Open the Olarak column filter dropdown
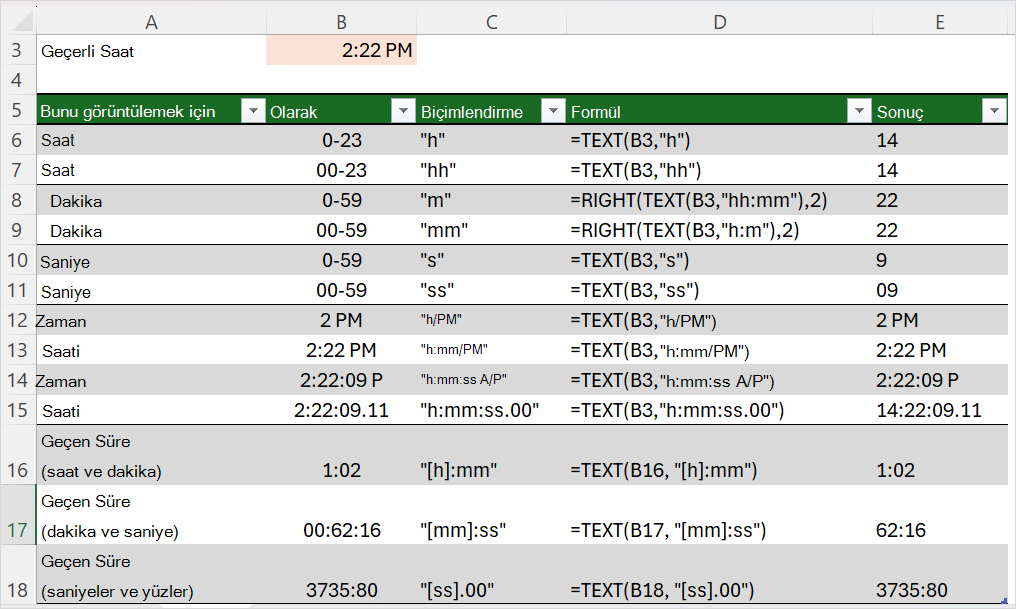1016x609 pixels. click(x=403, y=111)
